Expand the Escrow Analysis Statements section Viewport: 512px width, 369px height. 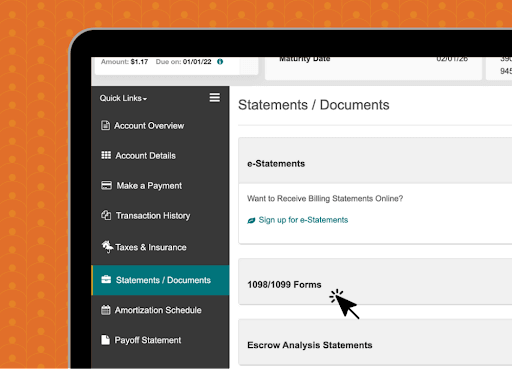[x=375, y=342]
